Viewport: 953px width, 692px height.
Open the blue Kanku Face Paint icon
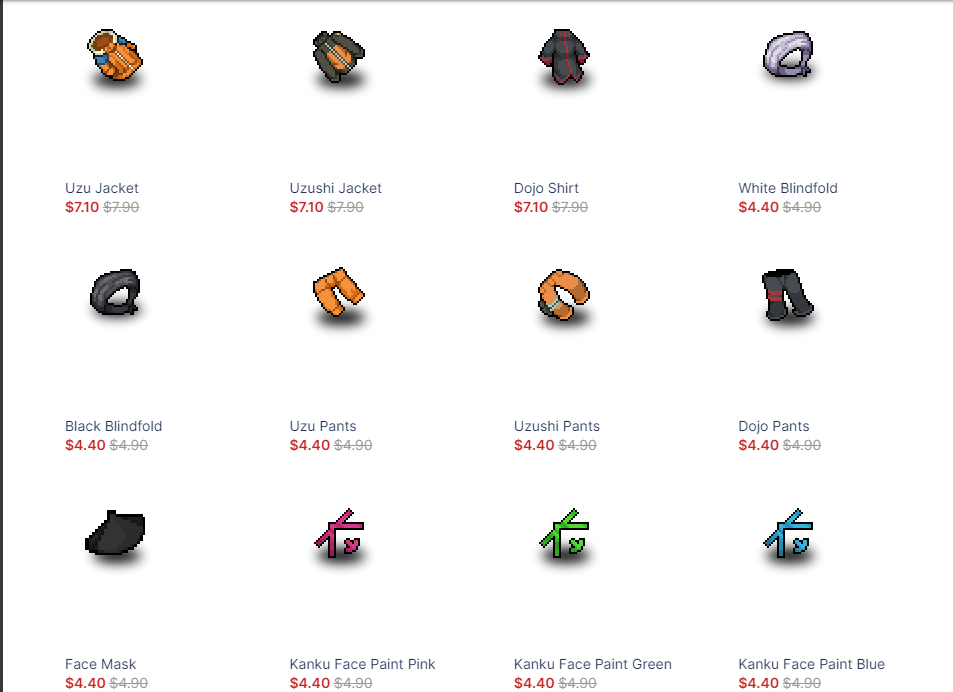click(788, 533)
